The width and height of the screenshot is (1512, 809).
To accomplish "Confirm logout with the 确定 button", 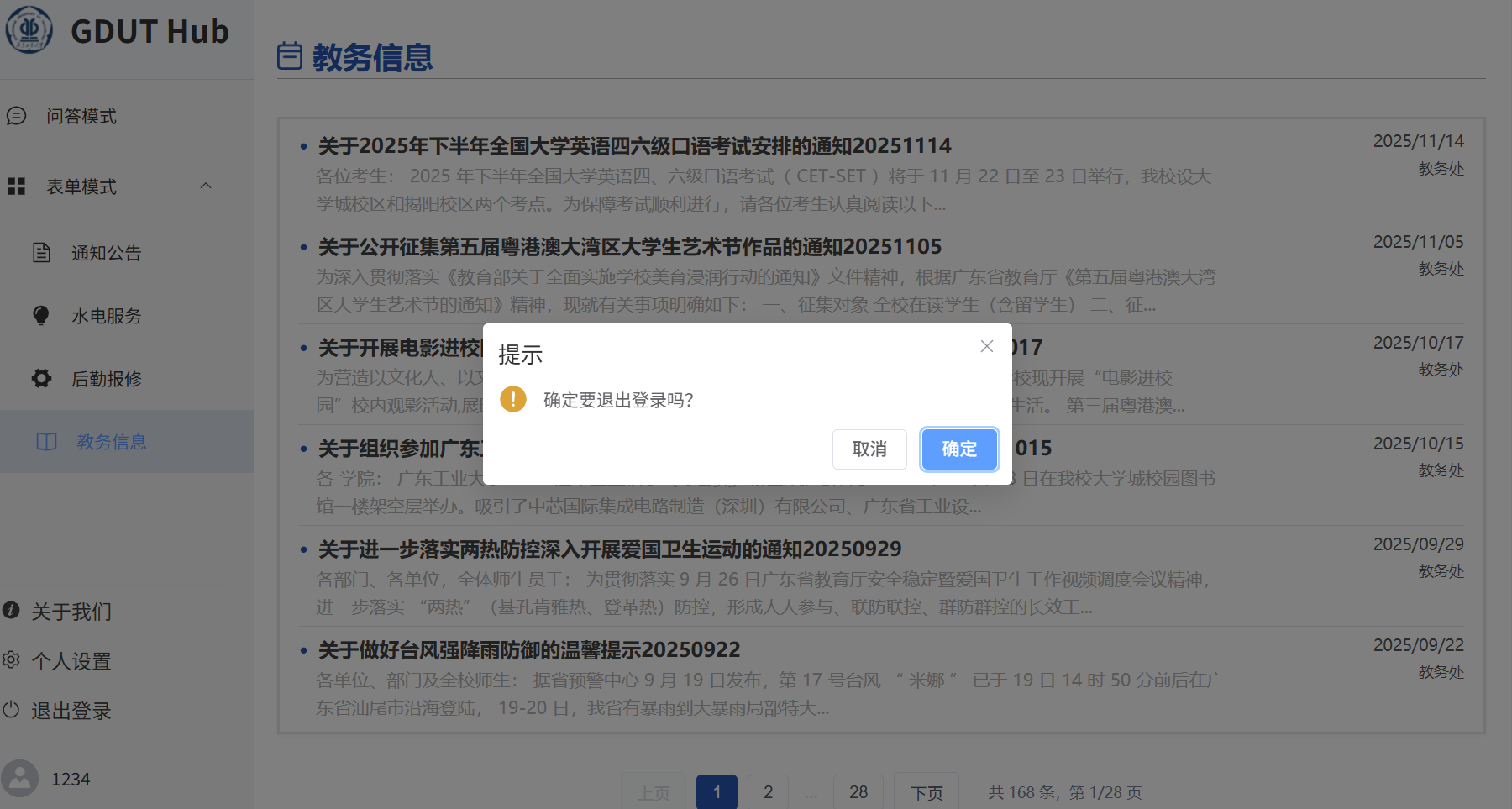I will click(959, 449).
